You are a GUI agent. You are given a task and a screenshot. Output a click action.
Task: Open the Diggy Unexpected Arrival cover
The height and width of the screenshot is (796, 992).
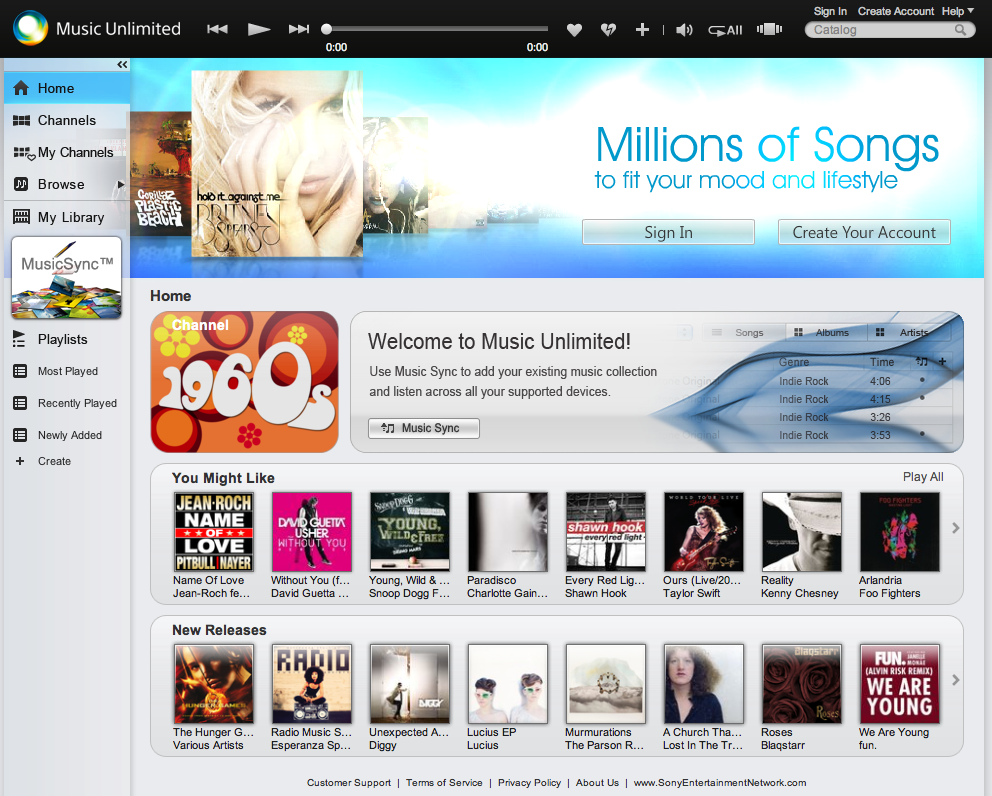[x=410, y=684]
